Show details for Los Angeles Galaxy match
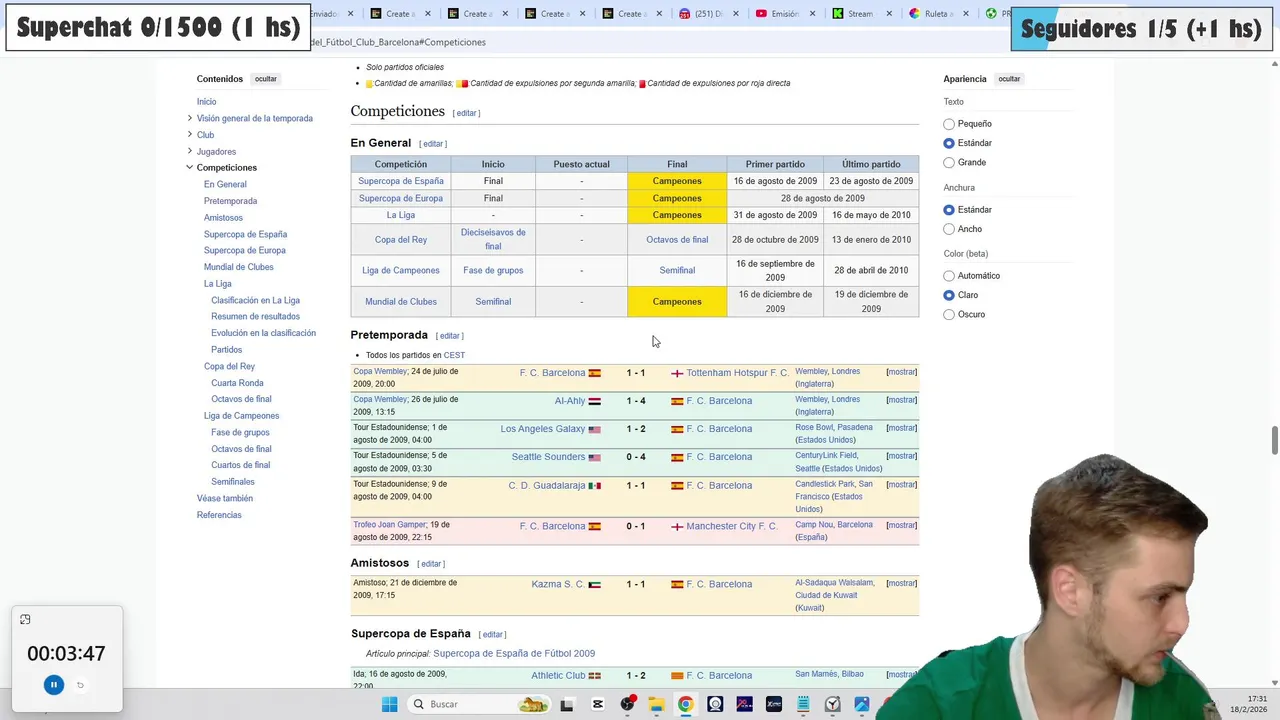 901,428
